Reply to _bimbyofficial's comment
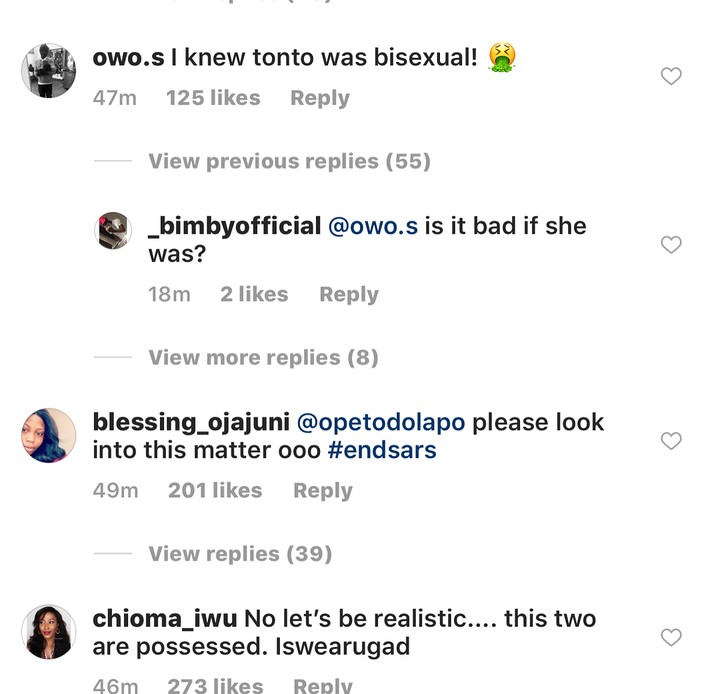This screenshot has height=694, width=720. (349, 294)
